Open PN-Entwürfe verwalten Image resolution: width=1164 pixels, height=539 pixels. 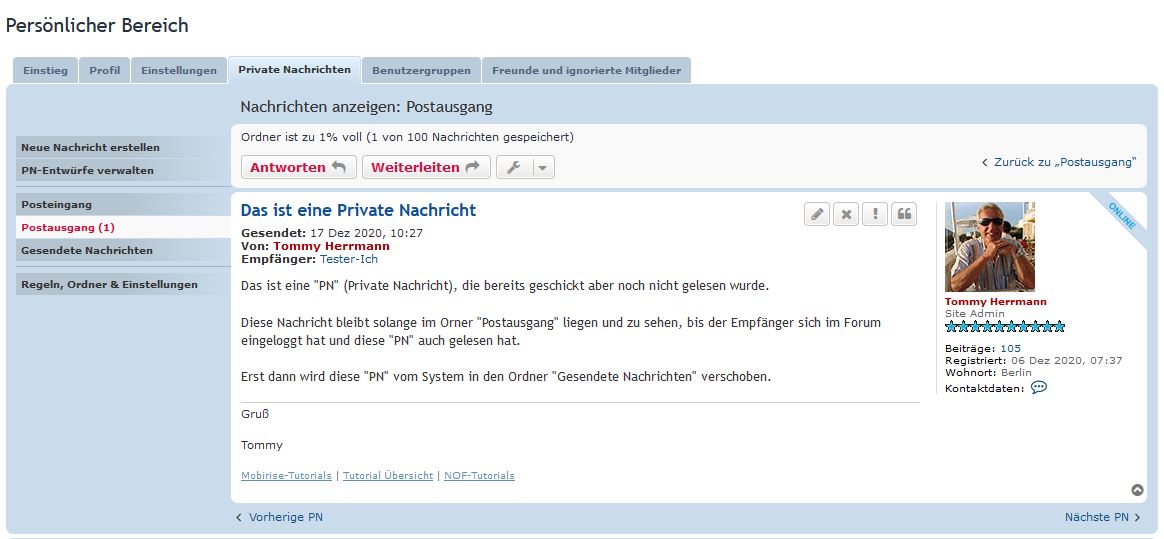pos(123,170)
